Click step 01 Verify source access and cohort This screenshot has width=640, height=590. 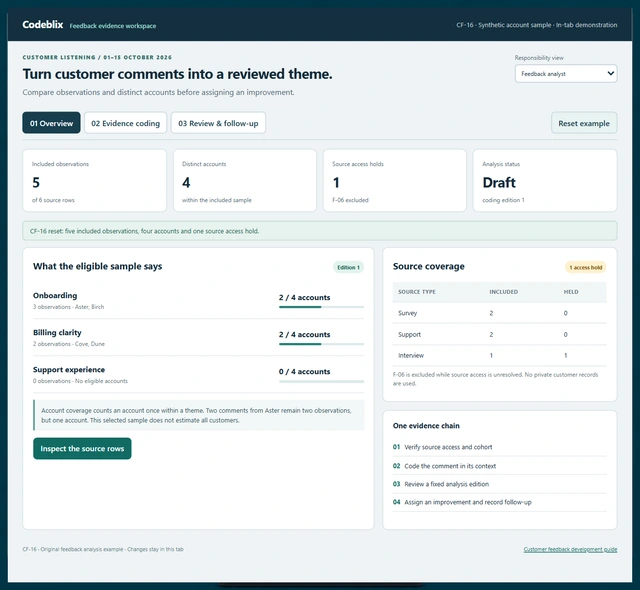(500, 447)
